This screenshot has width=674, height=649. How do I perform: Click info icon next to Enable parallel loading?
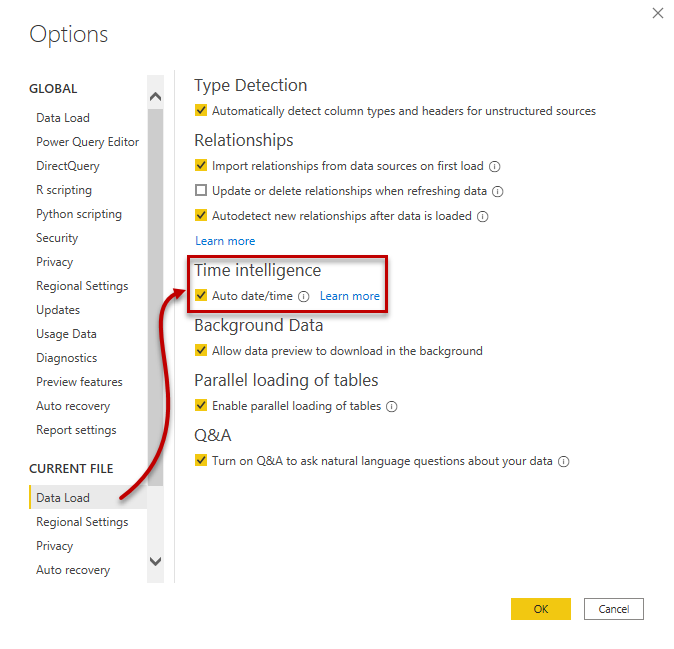(392, 407)
